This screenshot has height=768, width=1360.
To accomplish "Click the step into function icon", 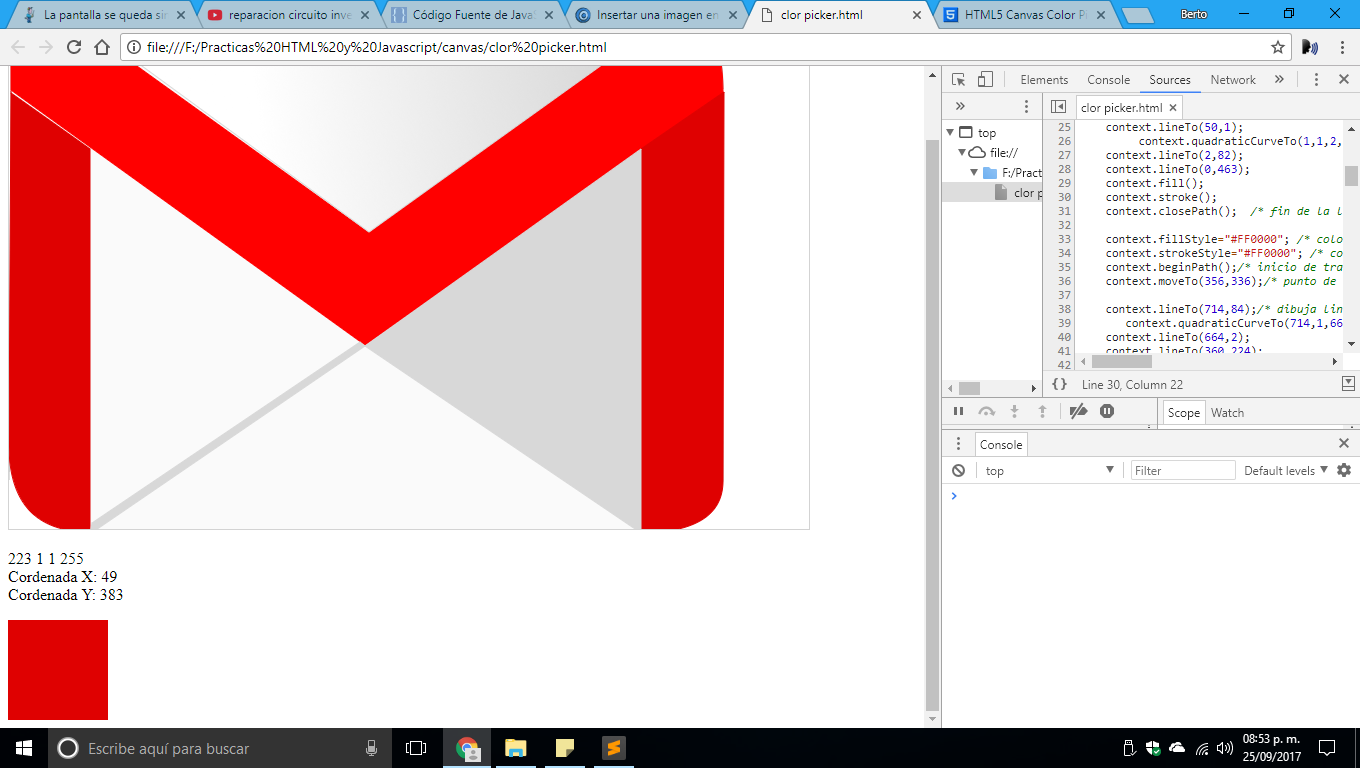I will (1014, 411).
